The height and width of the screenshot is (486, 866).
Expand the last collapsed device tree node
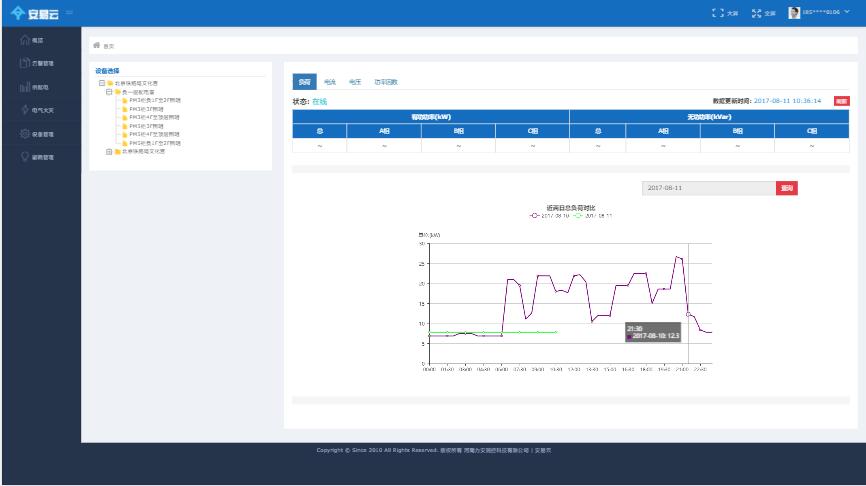[109, 151]
